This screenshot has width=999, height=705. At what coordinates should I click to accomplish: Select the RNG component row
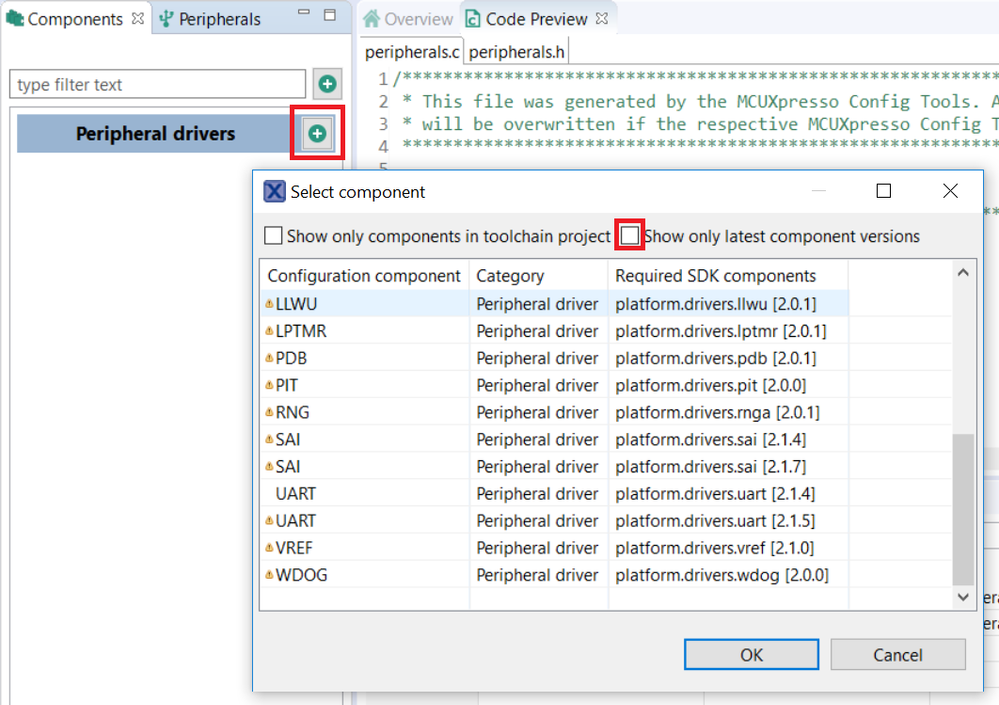(554, 412)
